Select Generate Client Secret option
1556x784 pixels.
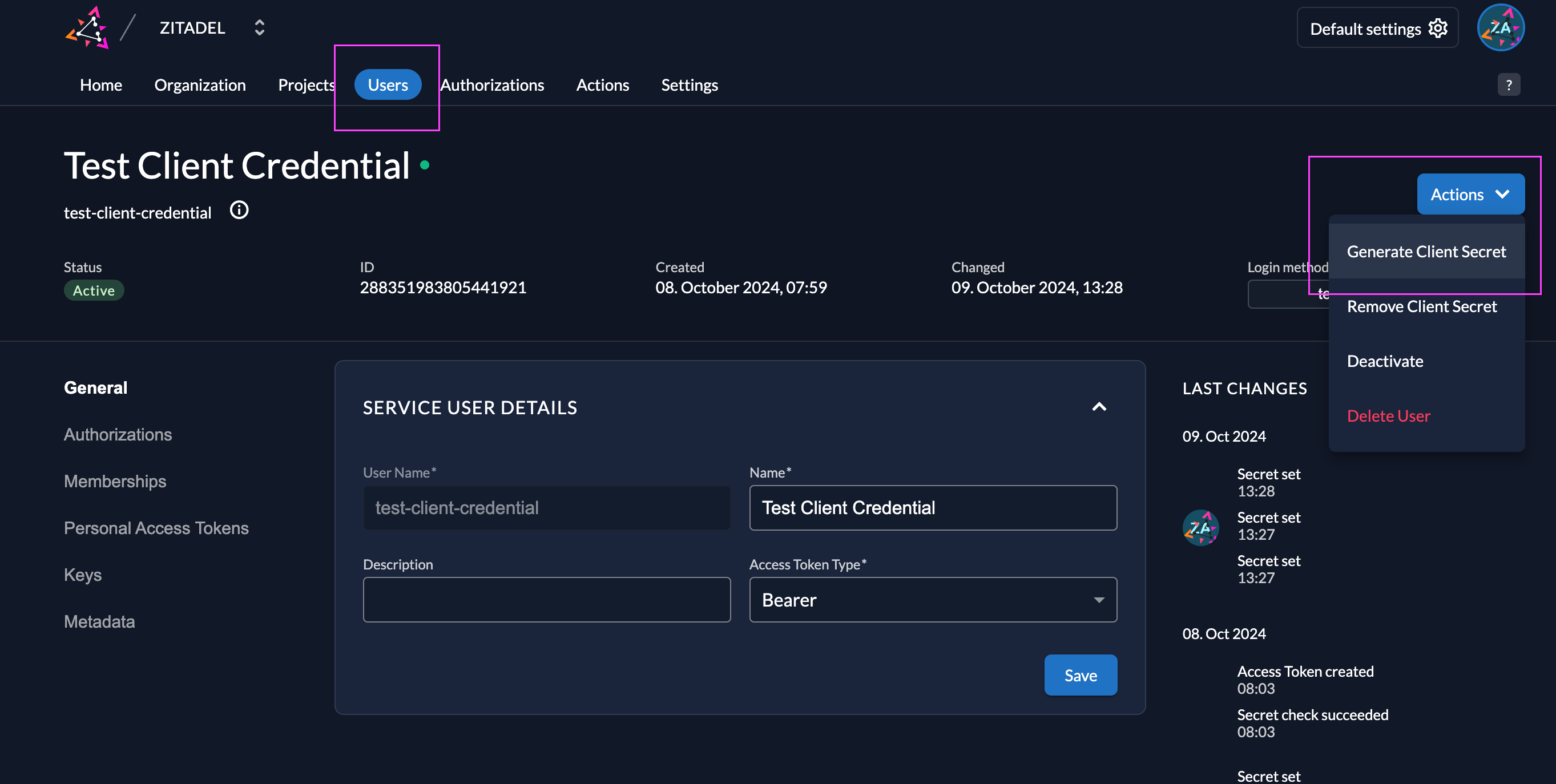(x=1426, y=251)
